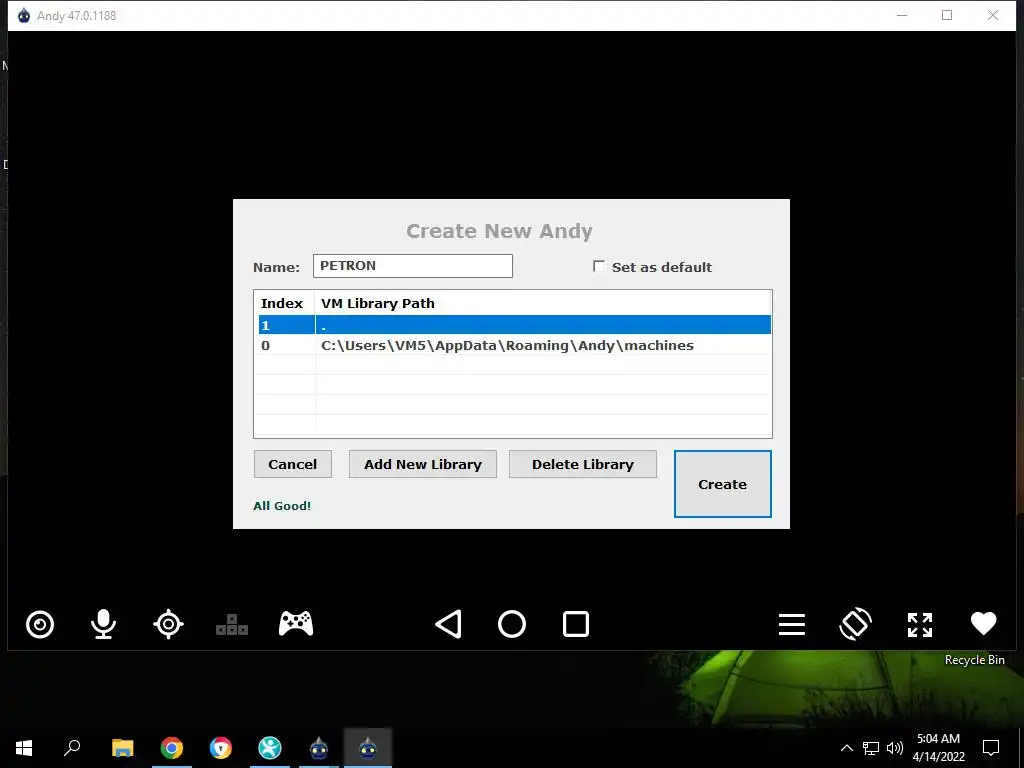Toggle the microphone icon
Image resolution: width=1024 pixels, height=768 pixels.
[103, 624]
